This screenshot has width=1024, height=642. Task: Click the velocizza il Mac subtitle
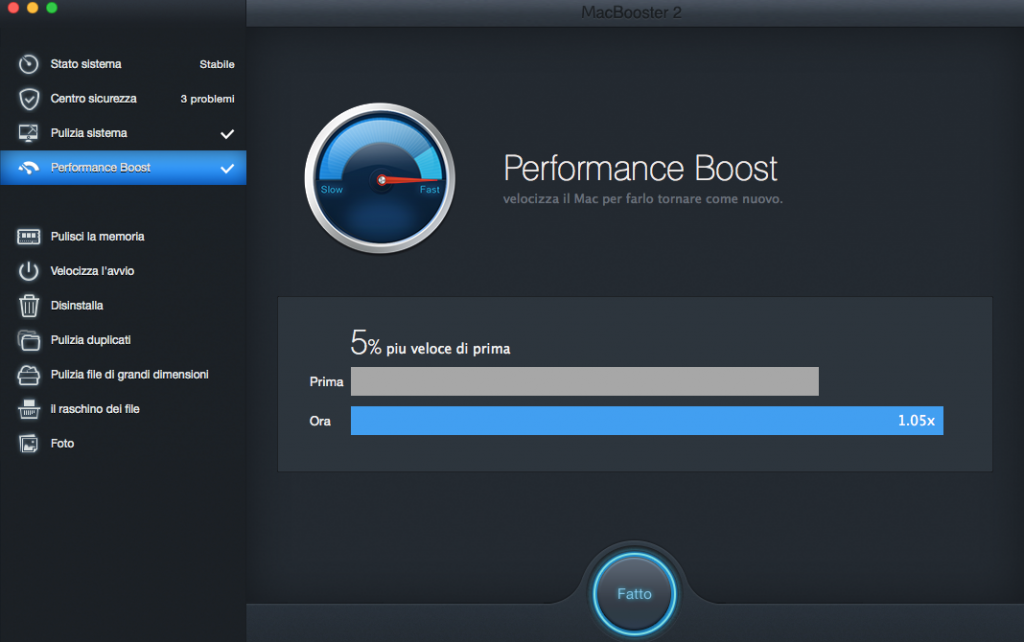[643, 199]
